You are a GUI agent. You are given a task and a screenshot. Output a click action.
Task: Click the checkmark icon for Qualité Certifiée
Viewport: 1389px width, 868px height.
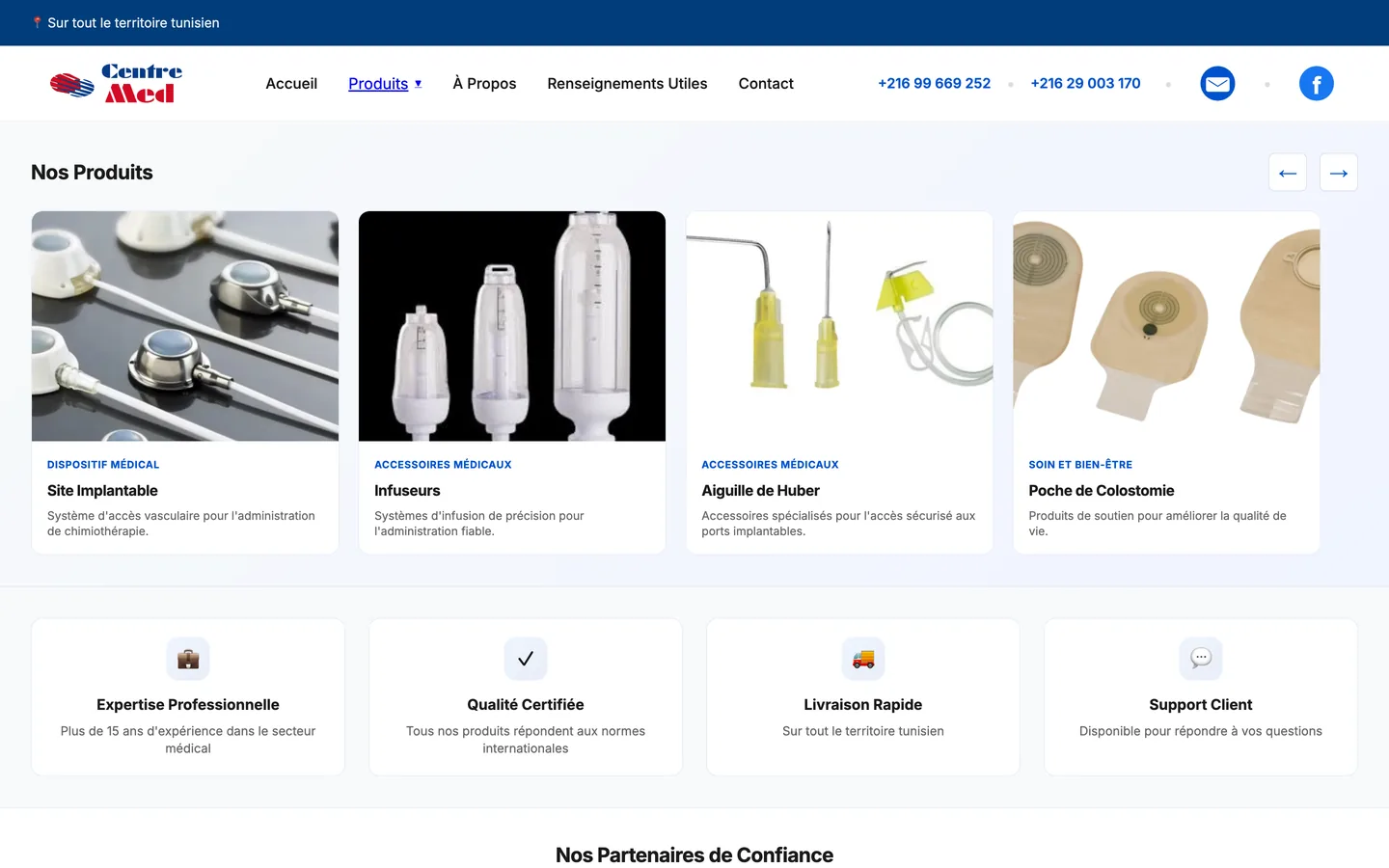point(526,659)
